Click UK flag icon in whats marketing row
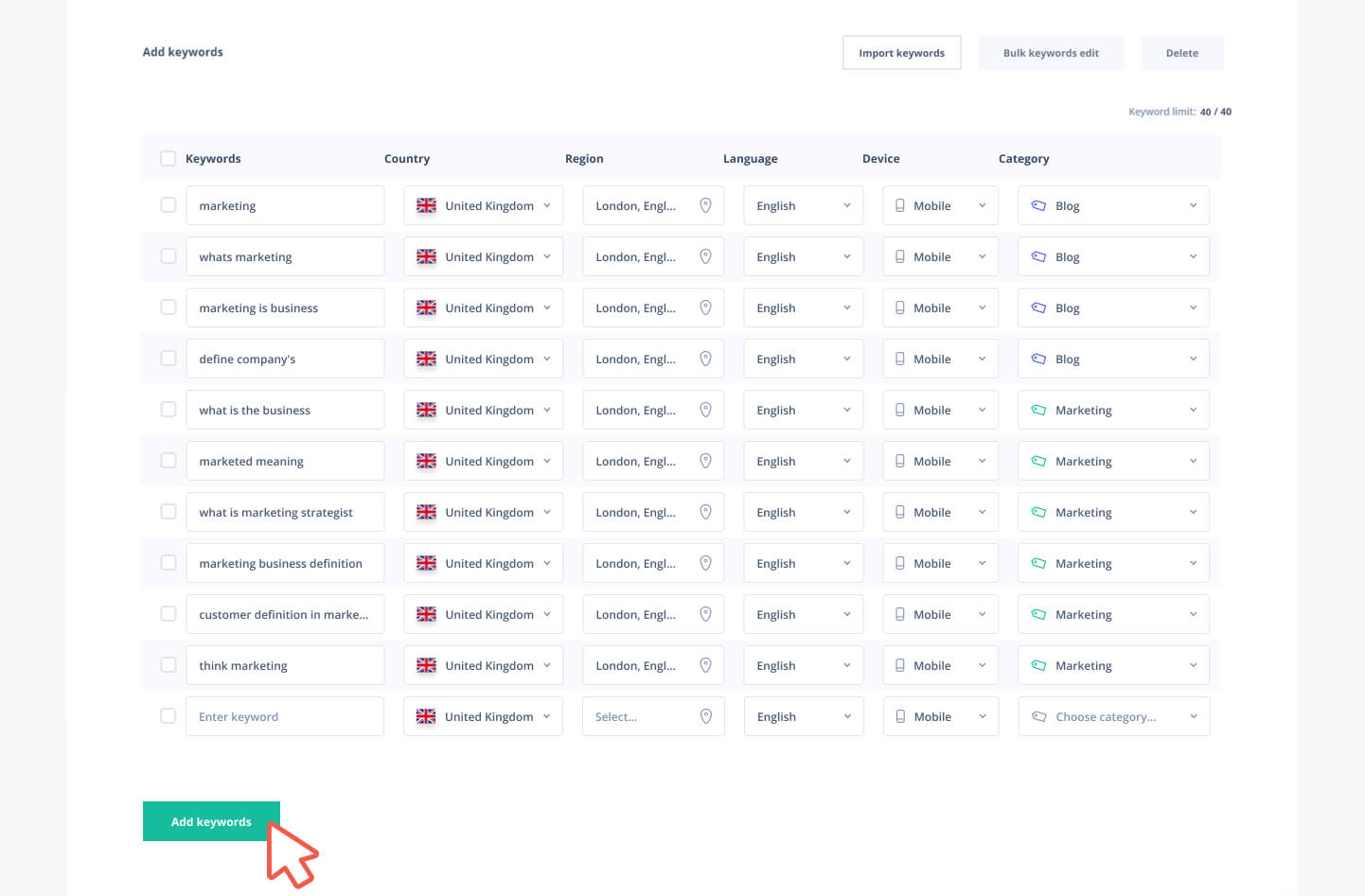 427,256
